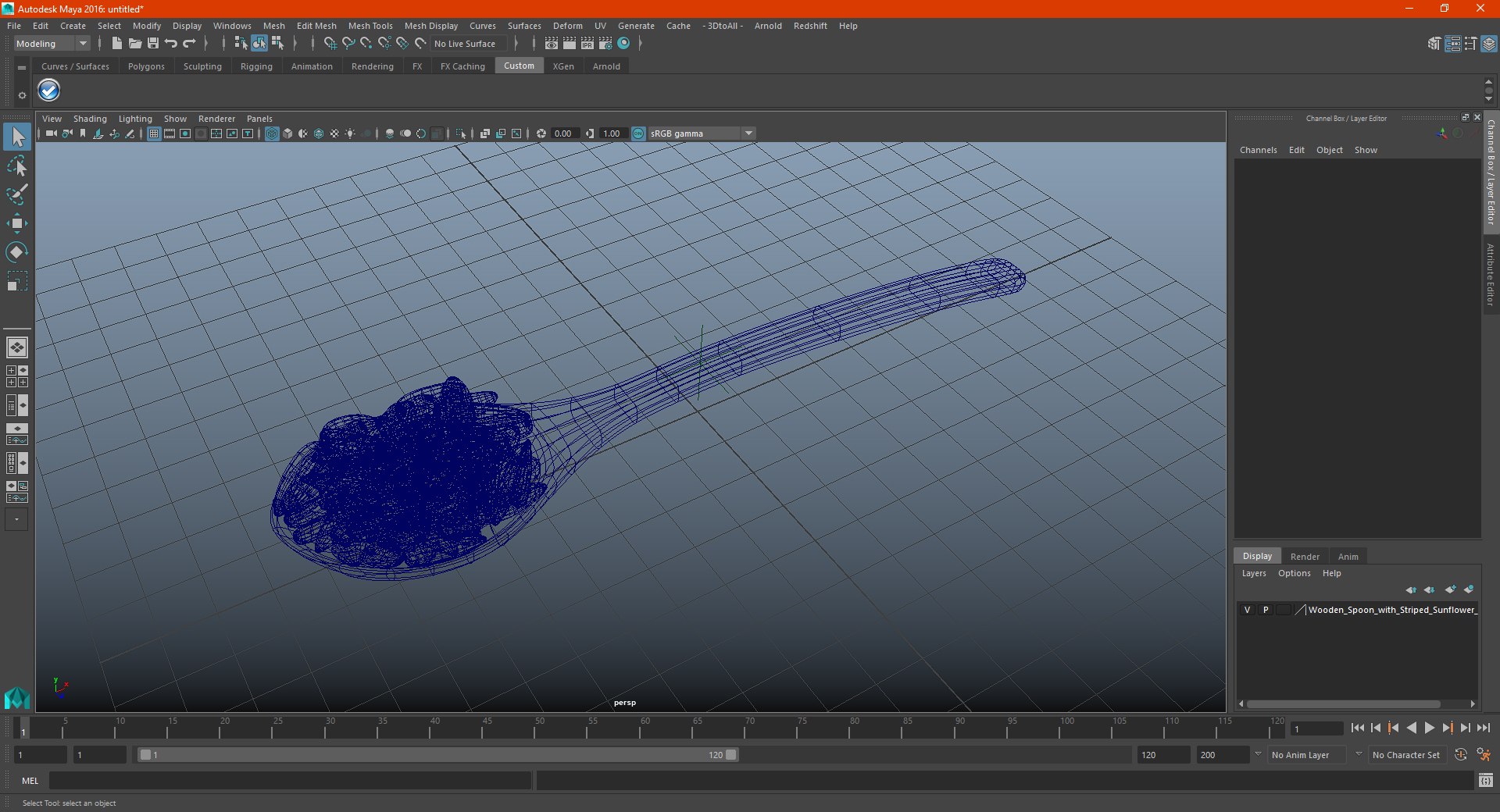This screenshot has width=1500, height=812.
Task: Switch to the Rigging shelf tab
Action: click(x=256, y=66)
